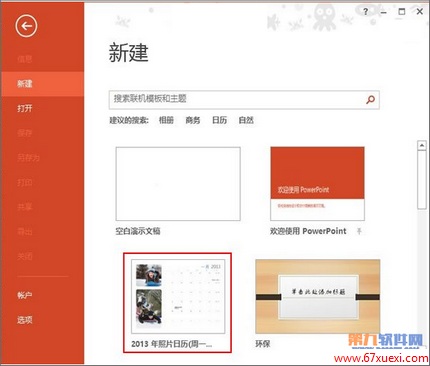Click the 日历 suggested search link
This screenshot has width=430, height=366.
point(219,120)
